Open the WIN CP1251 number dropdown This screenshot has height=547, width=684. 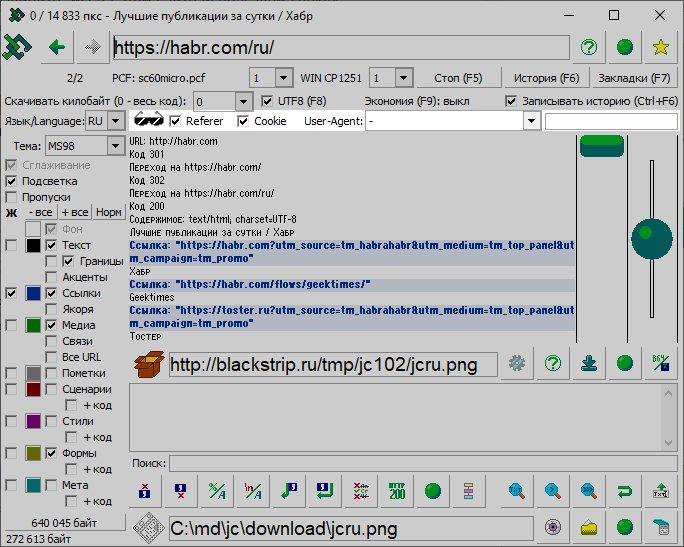[x=404, y=78]
